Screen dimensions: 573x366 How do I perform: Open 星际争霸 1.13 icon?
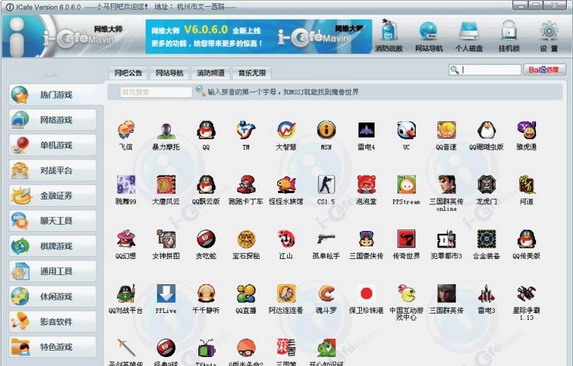(x=526, y=293)
